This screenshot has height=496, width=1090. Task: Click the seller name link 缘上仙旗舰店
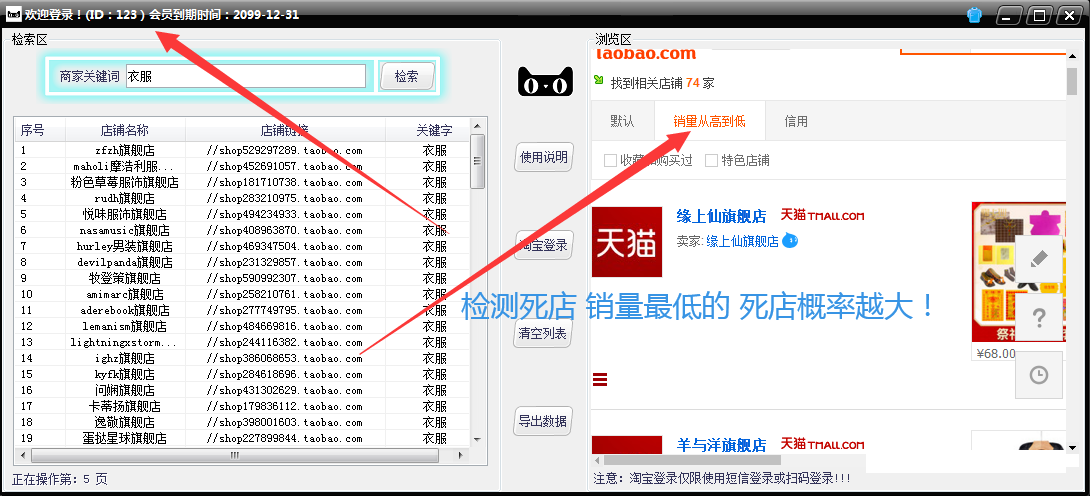point(742,241)
